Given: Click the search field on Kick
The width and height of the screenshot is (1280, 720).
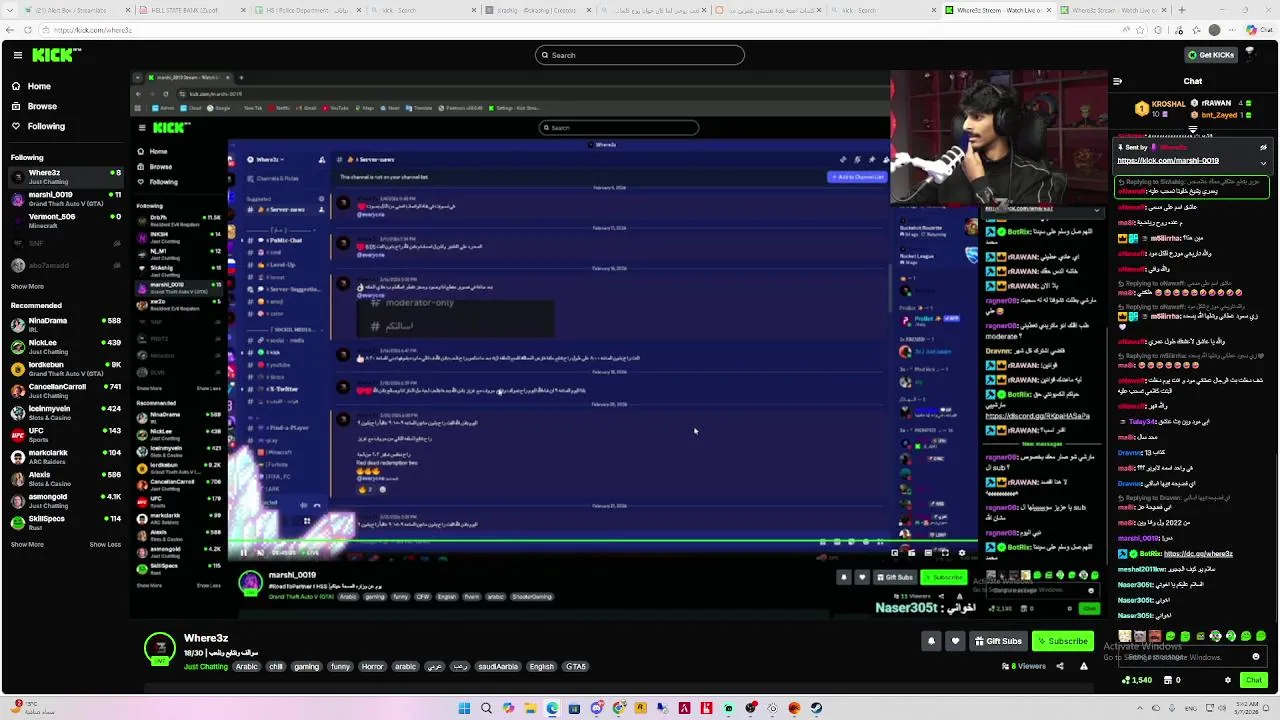Looking at the screenshot, I should tap(640, 55).
